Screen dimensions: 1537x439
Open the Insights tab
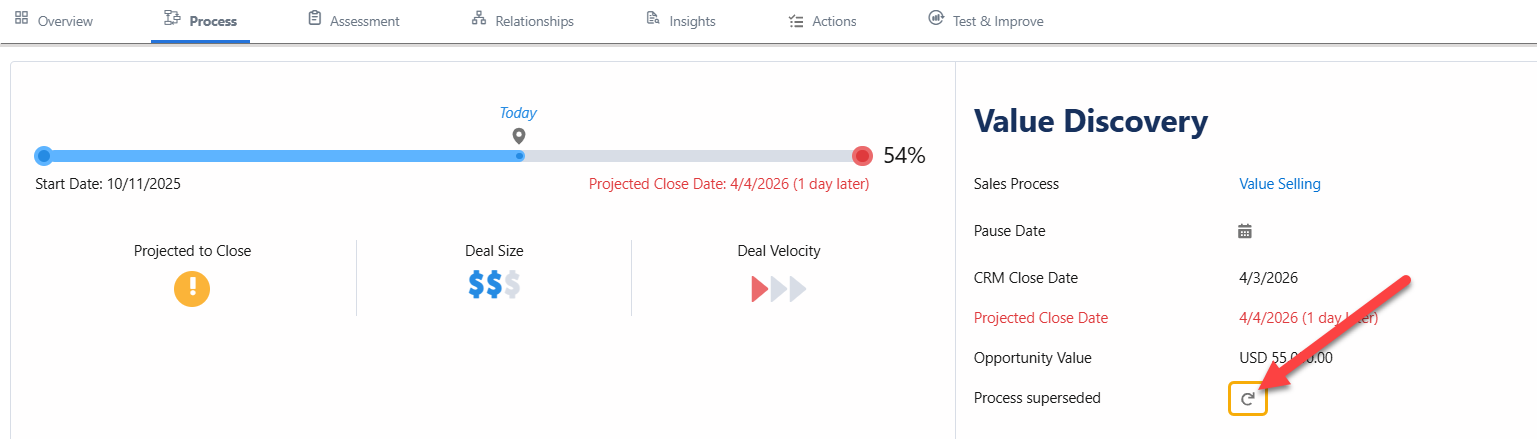tap(681, 21)
